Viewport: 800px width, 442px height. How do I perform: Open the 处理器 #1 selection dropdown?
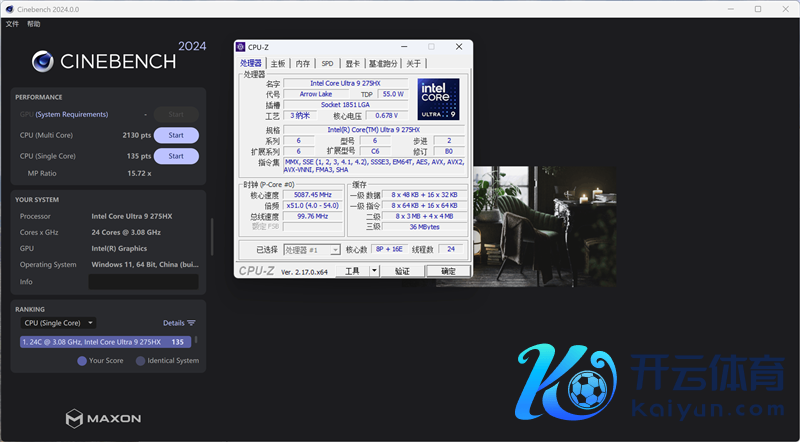pyautogui.click(x=312, y=250)
